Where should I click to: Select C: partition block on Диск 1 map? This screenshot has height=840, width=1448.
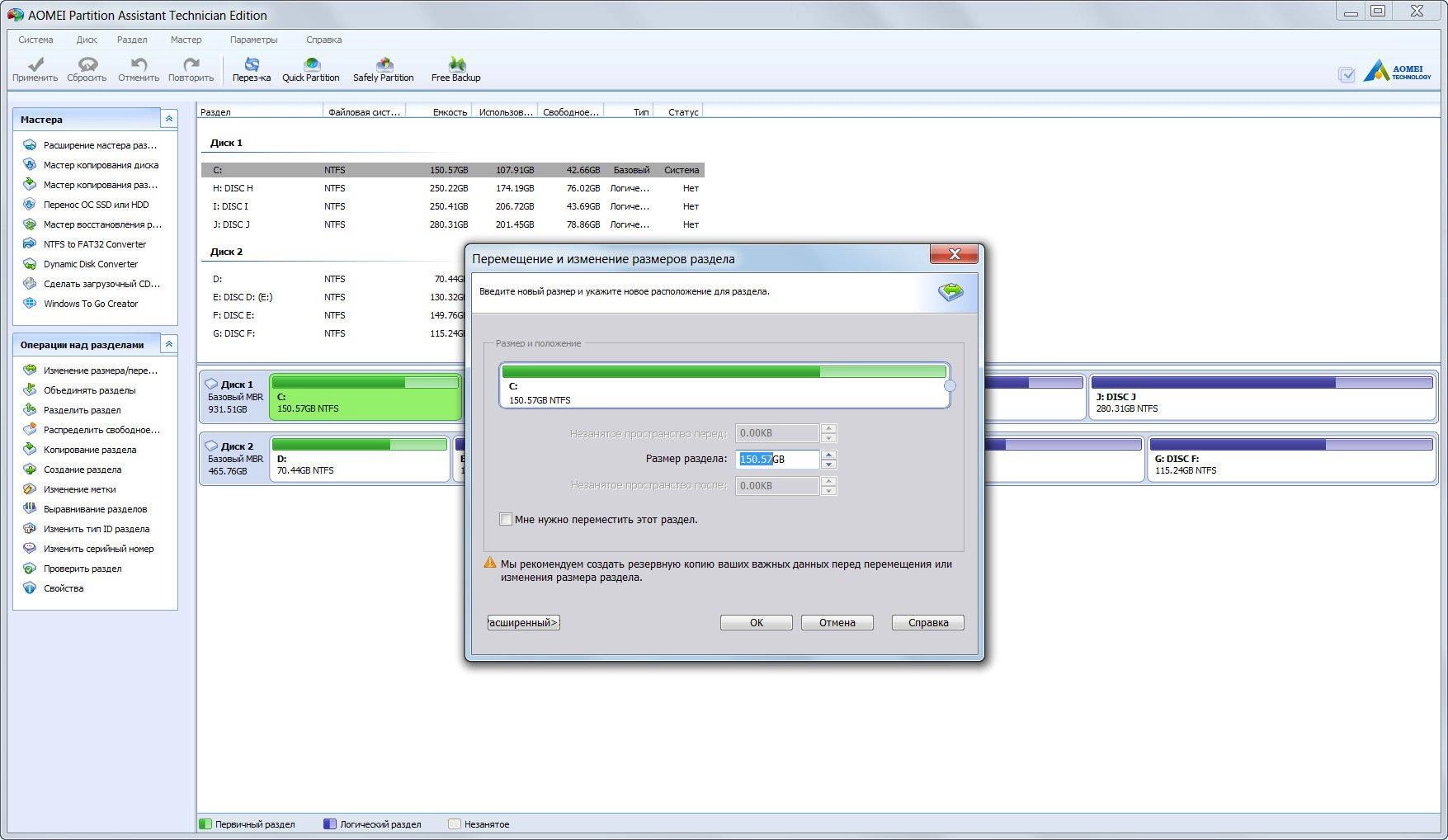tap(366, 396)
